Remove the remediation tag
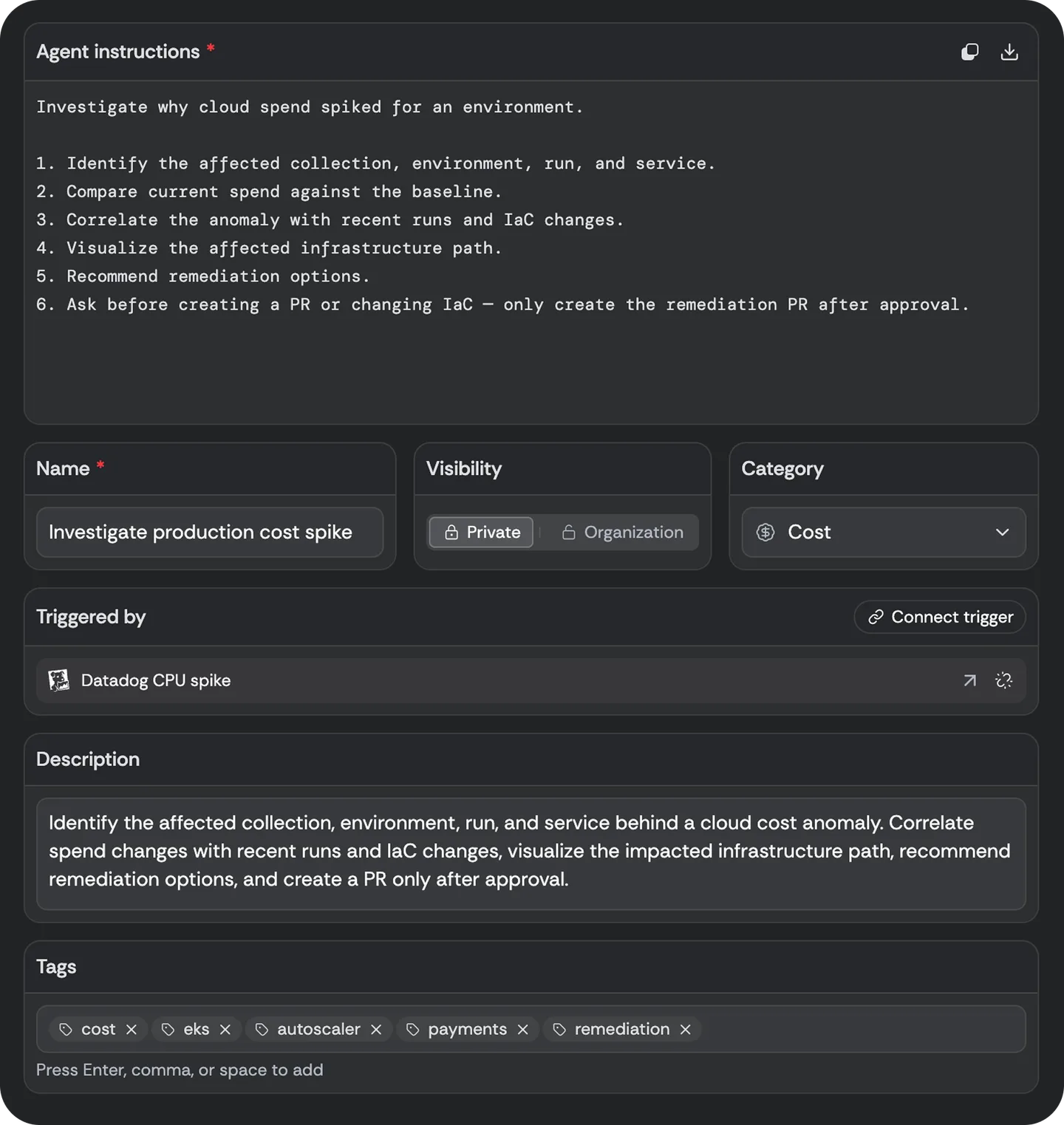The height and width of the screenshot is (1125, 1064). 686,1029
